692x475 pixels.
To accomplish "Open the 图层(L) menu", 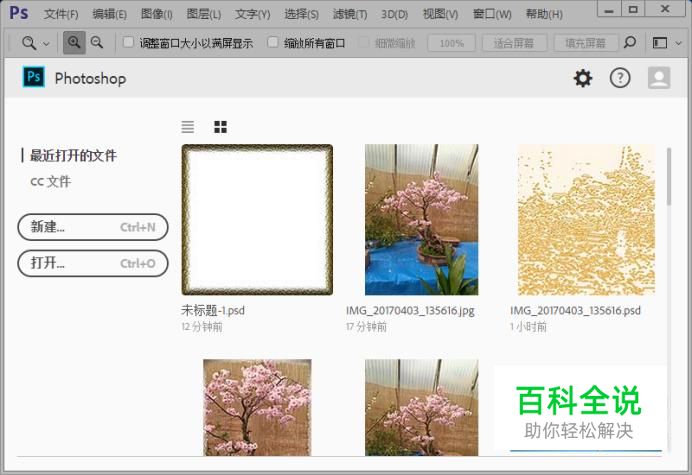I will click(x=203, y=14).
